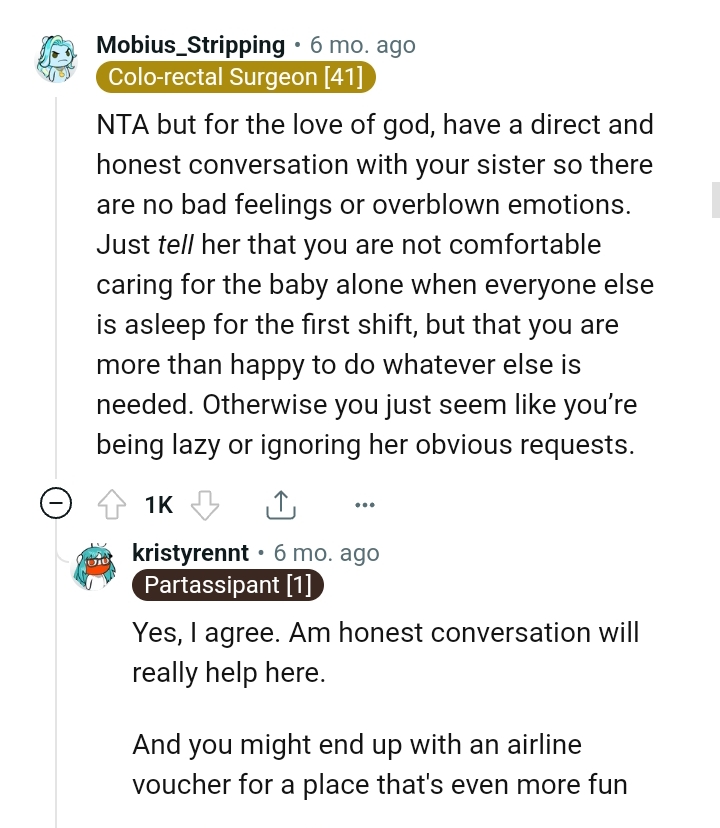Downvote Mobius_Stripping's comment
This screenshot has width=720, height=828.
click(203, 505)
